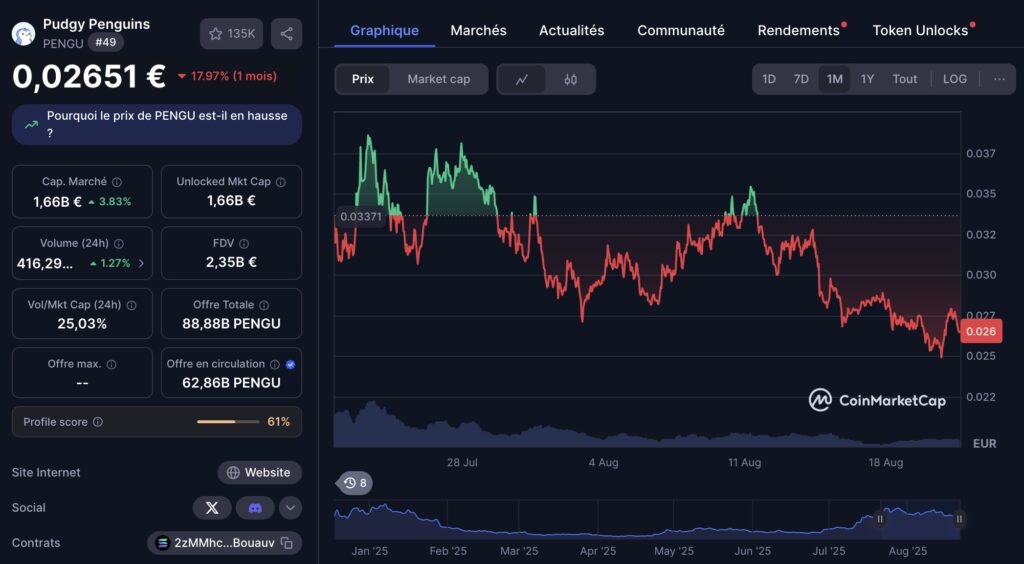Expand Volume (24h) details arrow

click(x=141, y=264)
